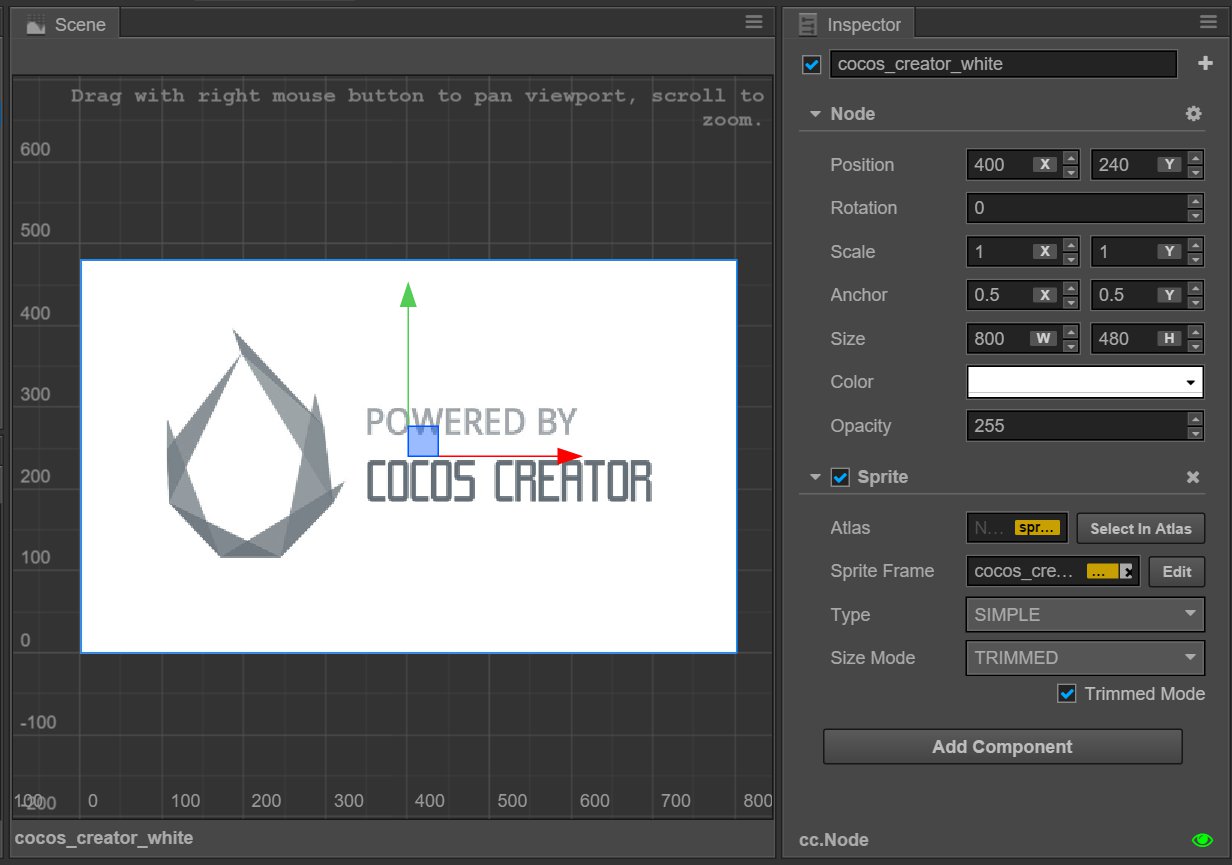Open the Scene panel hamburger menu
Screen dimensions: 1232x865
click(x=754, y=22)
